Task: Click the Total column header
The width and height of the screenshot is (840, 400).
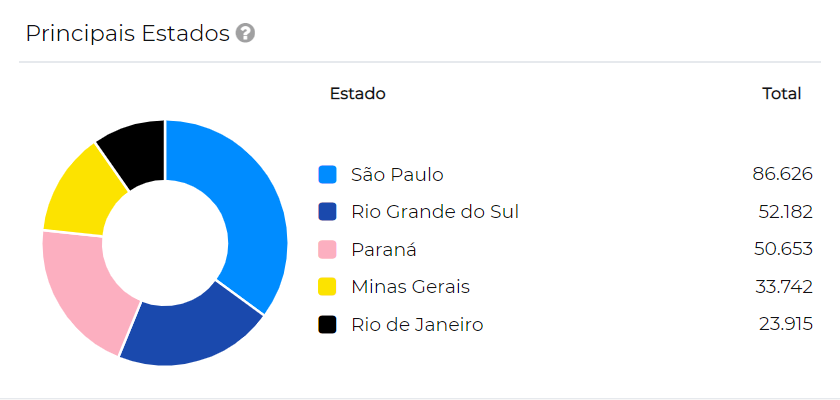Action: 781,94
